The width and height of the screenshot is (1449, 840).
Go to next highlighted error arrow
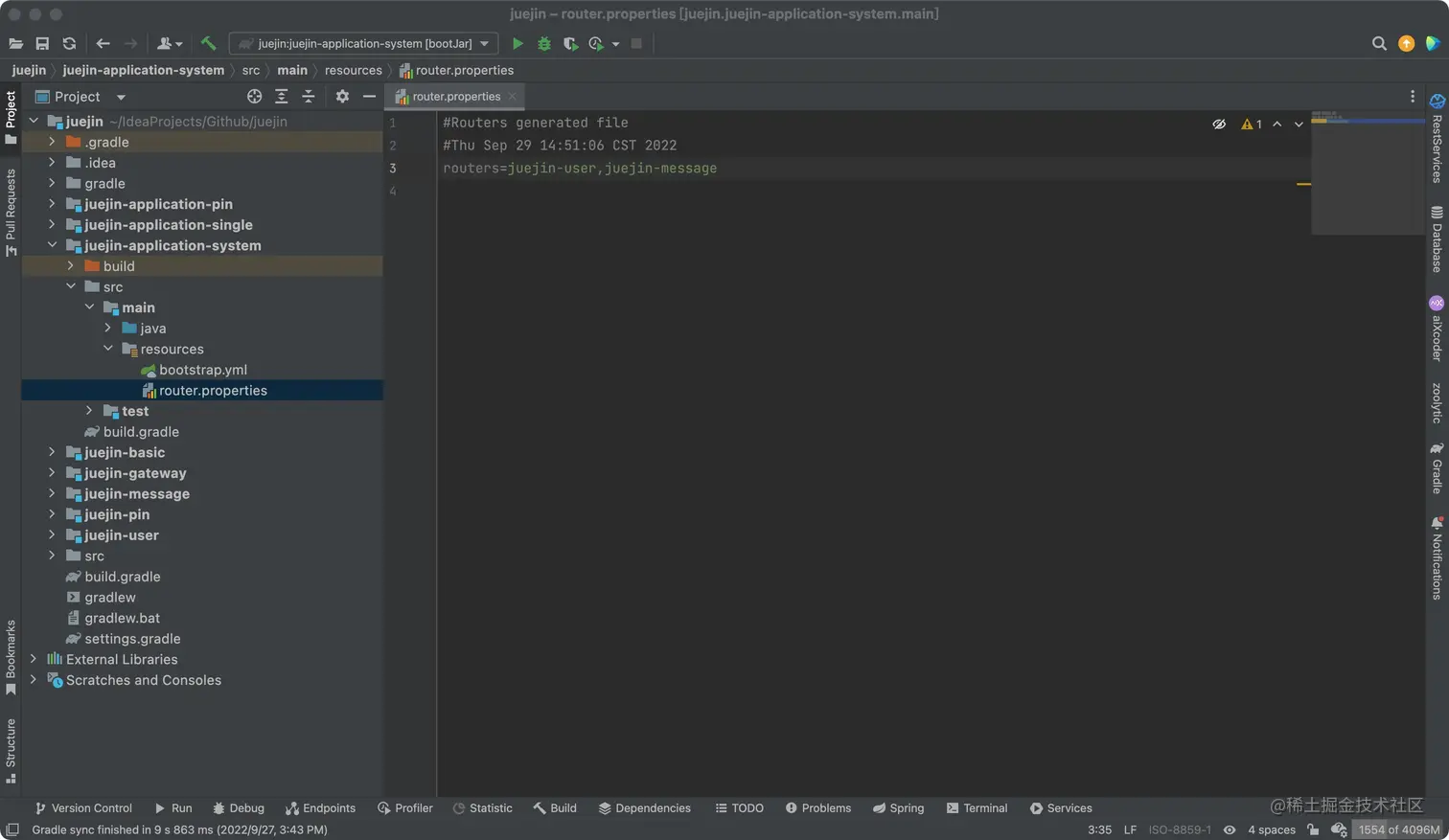1299,125
